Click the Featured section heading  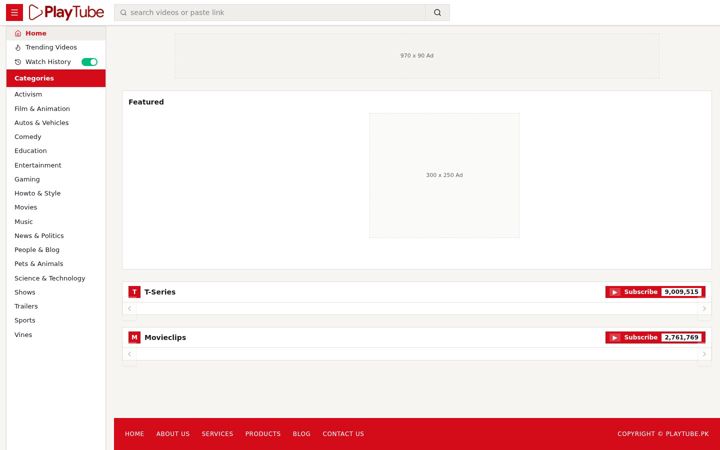tap(146, 102)
